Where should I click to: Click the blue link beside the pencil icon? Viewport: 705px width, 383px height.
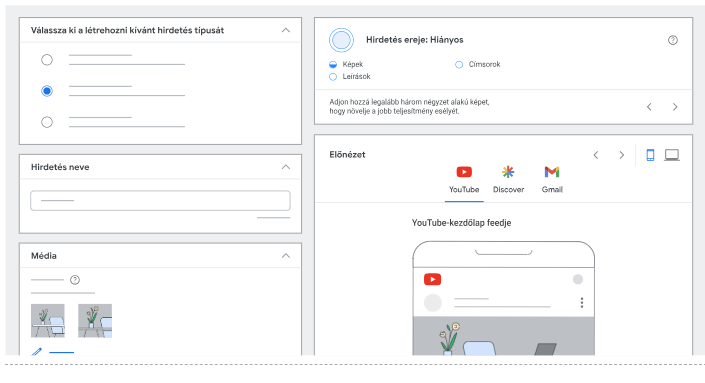pyautogui.click(x=61, y=352)
